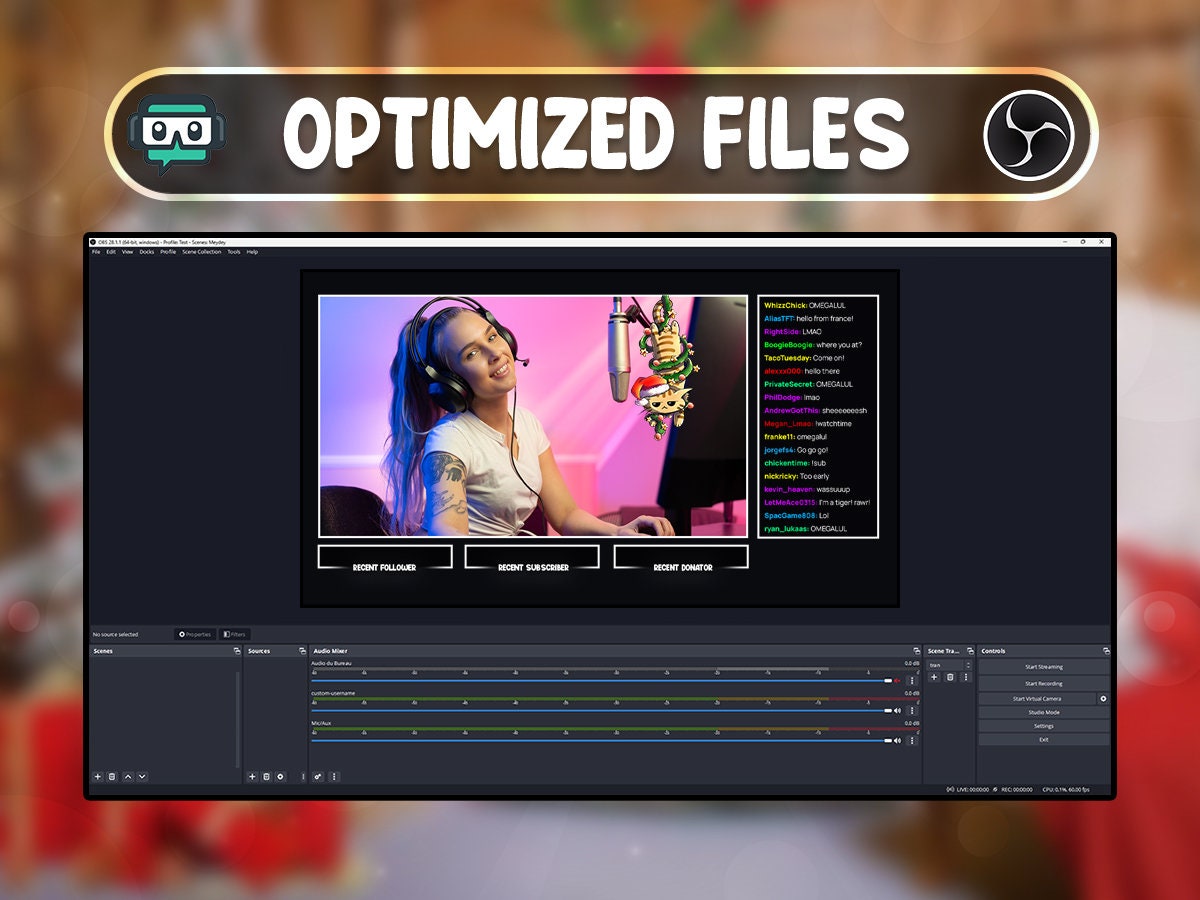The height and width of the screenshot is (900, 1200).
Task: Undock the Scenes panel
Action: pyautogui.click(x=237, y=651)
